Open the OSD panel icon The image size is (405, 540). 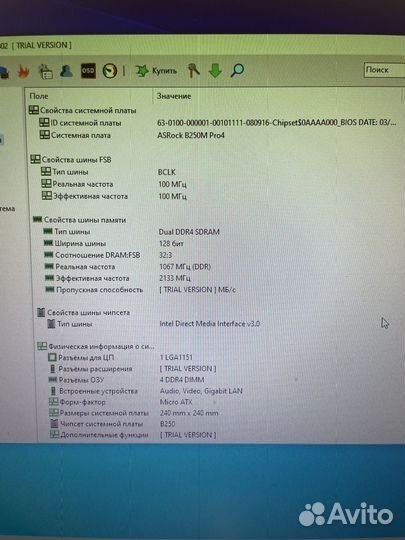click(x=88, y=71)
